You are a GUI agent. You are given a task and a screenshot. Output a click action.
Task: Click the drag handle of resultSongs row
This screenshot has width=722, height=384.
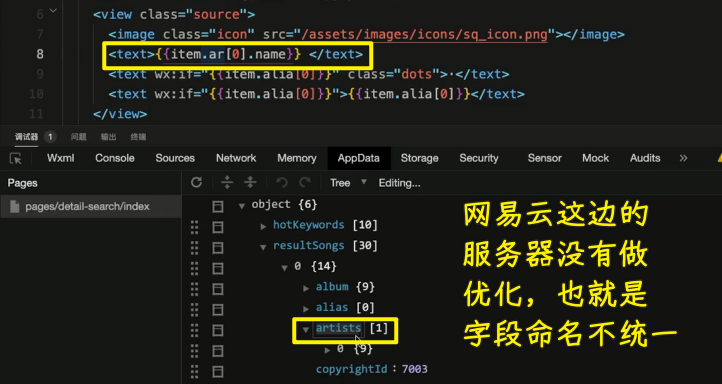pos(194,248)
